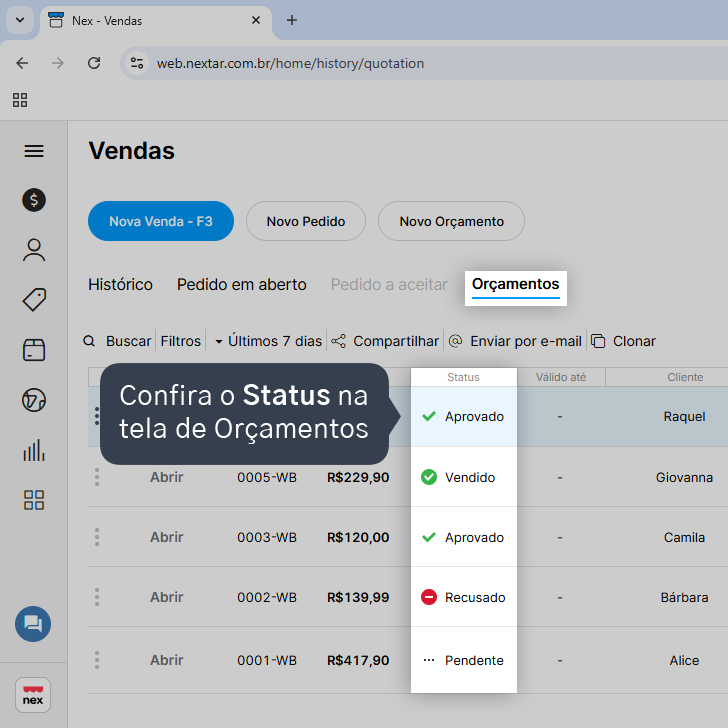Open the Últimos 7 dias period dropdown
The width and height of the screenshot is (728, 728).
coord(268,341)
